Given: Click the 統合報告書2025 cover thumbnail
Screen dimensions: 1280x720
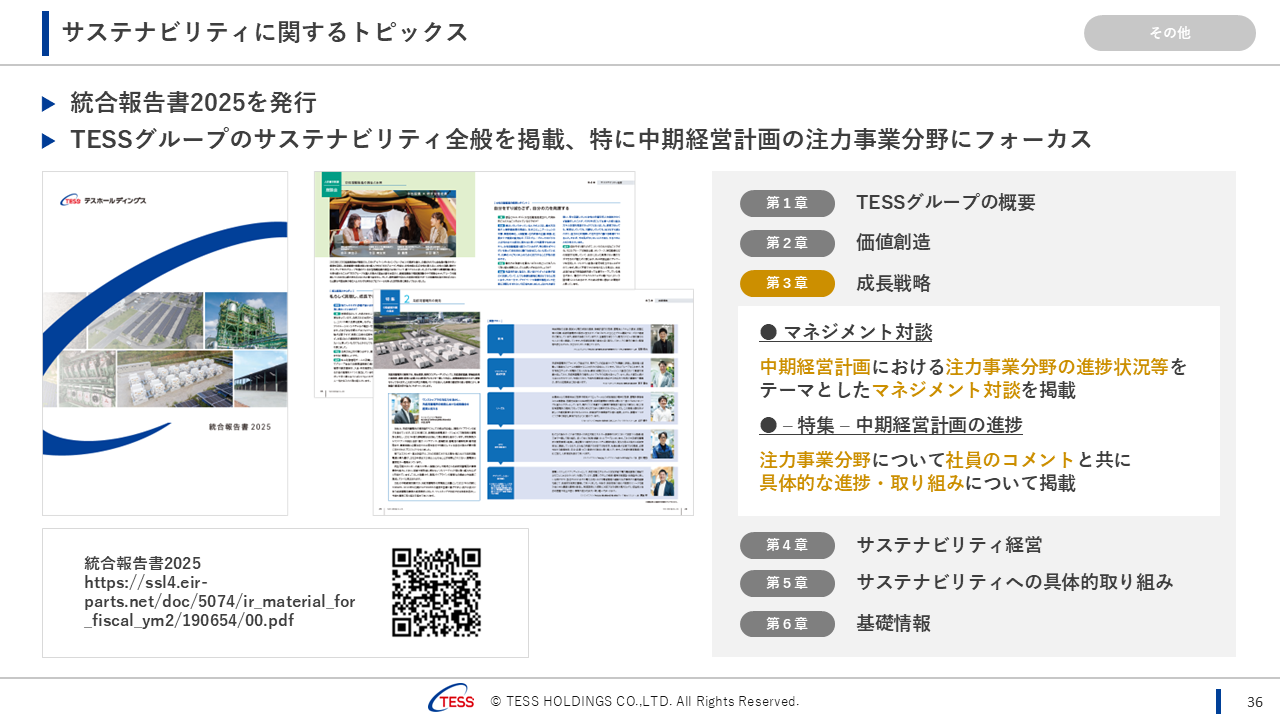Looking at the screenshot, I should (165, 344).
